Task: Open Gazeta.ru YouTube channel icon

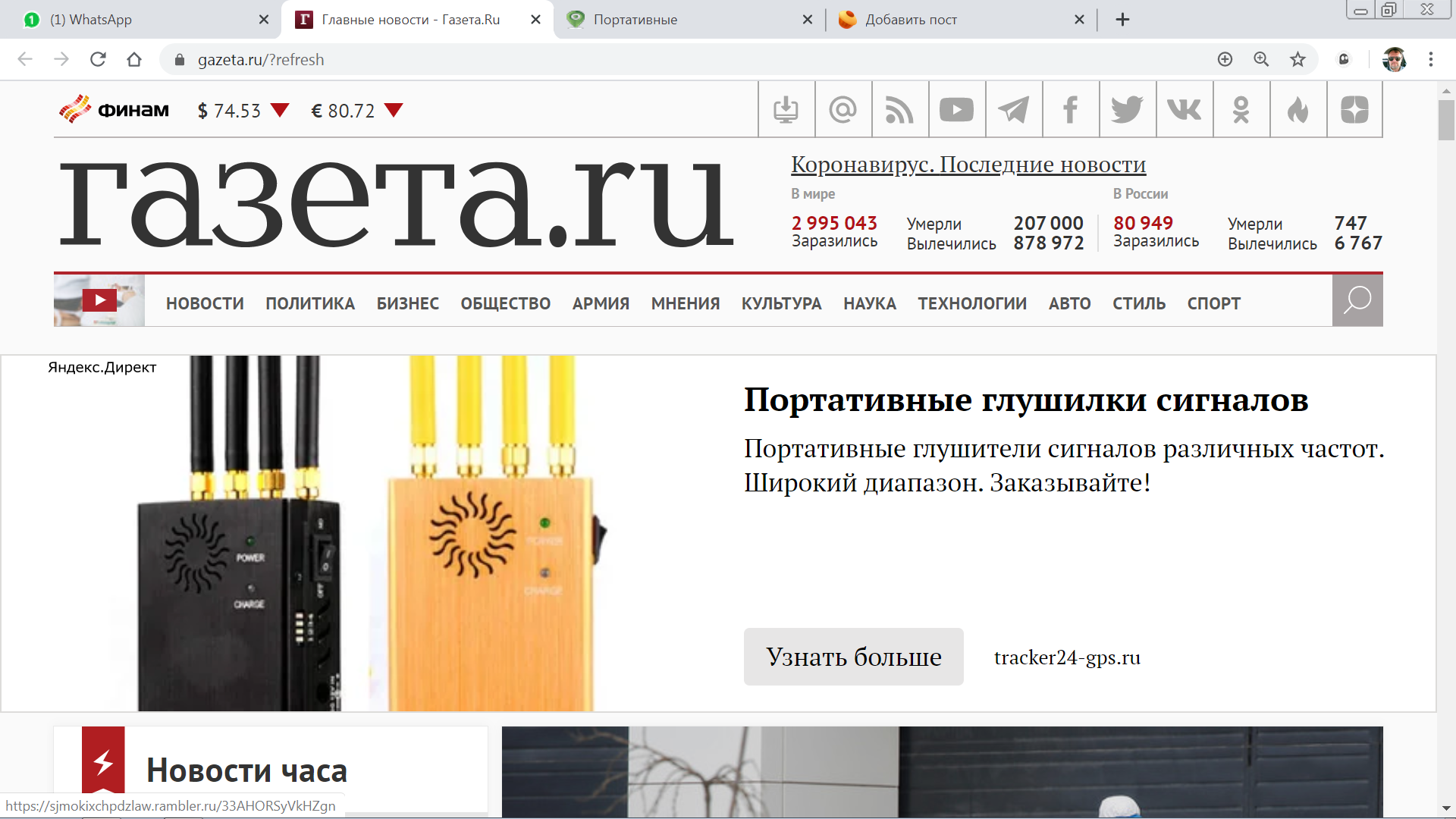Action: coord(957,109)
